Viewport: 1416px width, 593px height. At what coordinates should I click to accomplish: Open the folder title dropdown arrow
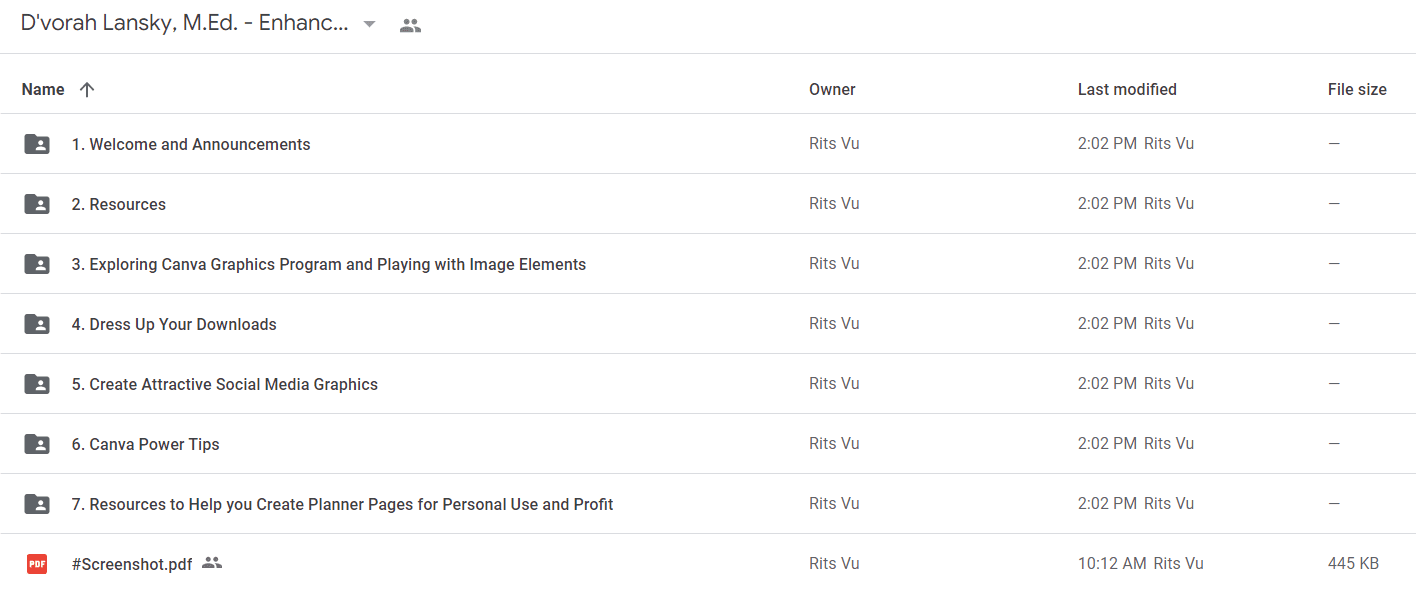tap(369, 25)
